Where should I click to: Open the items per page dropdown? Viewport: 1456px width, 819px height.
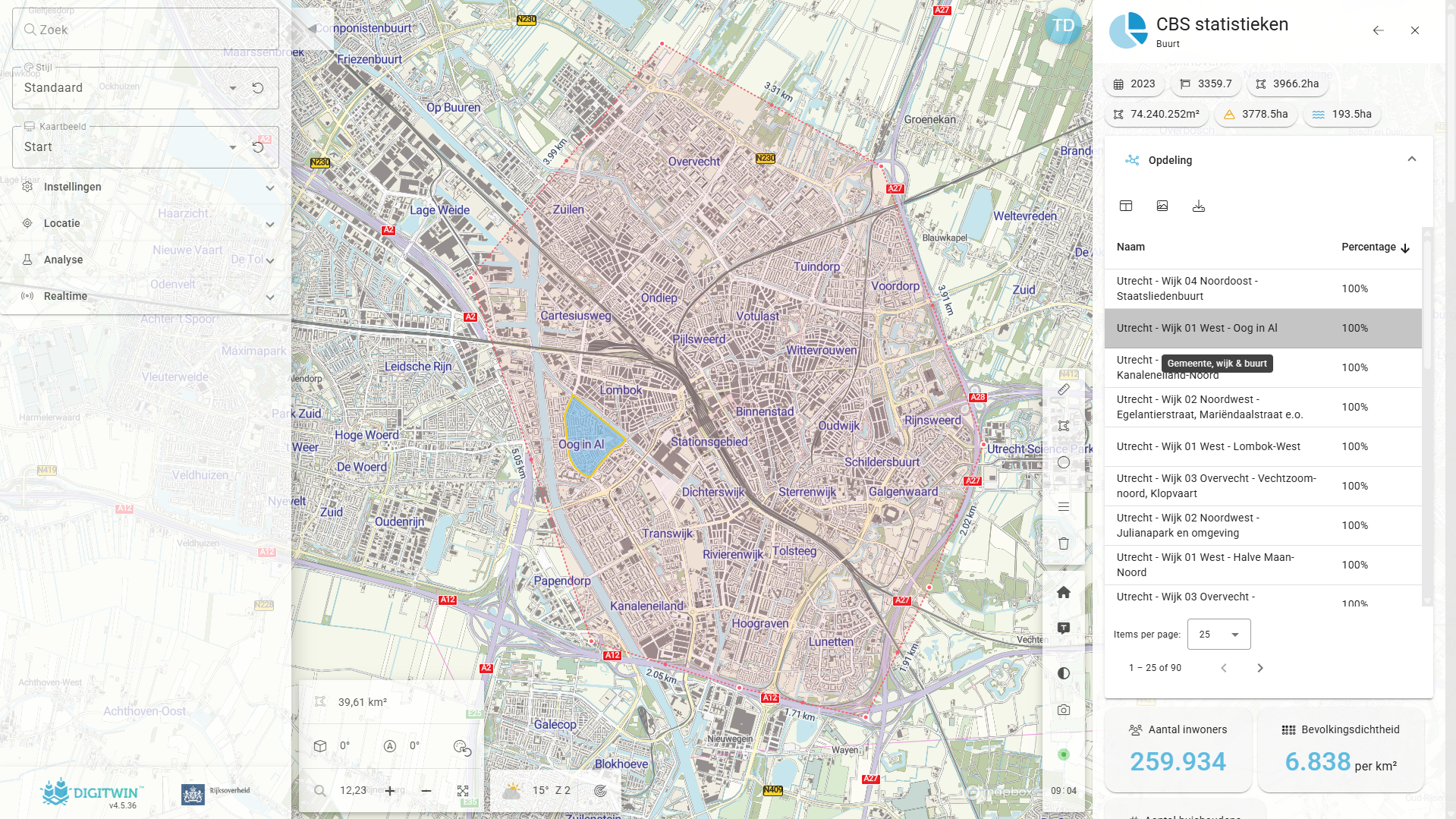coord(1218,634)
